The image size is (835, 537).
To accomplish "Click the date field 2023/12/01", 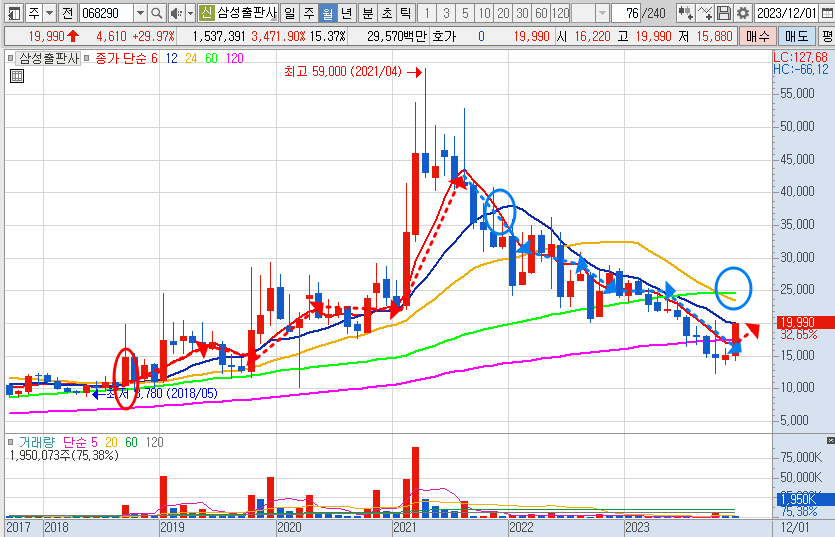I will (x=787, y=13).
